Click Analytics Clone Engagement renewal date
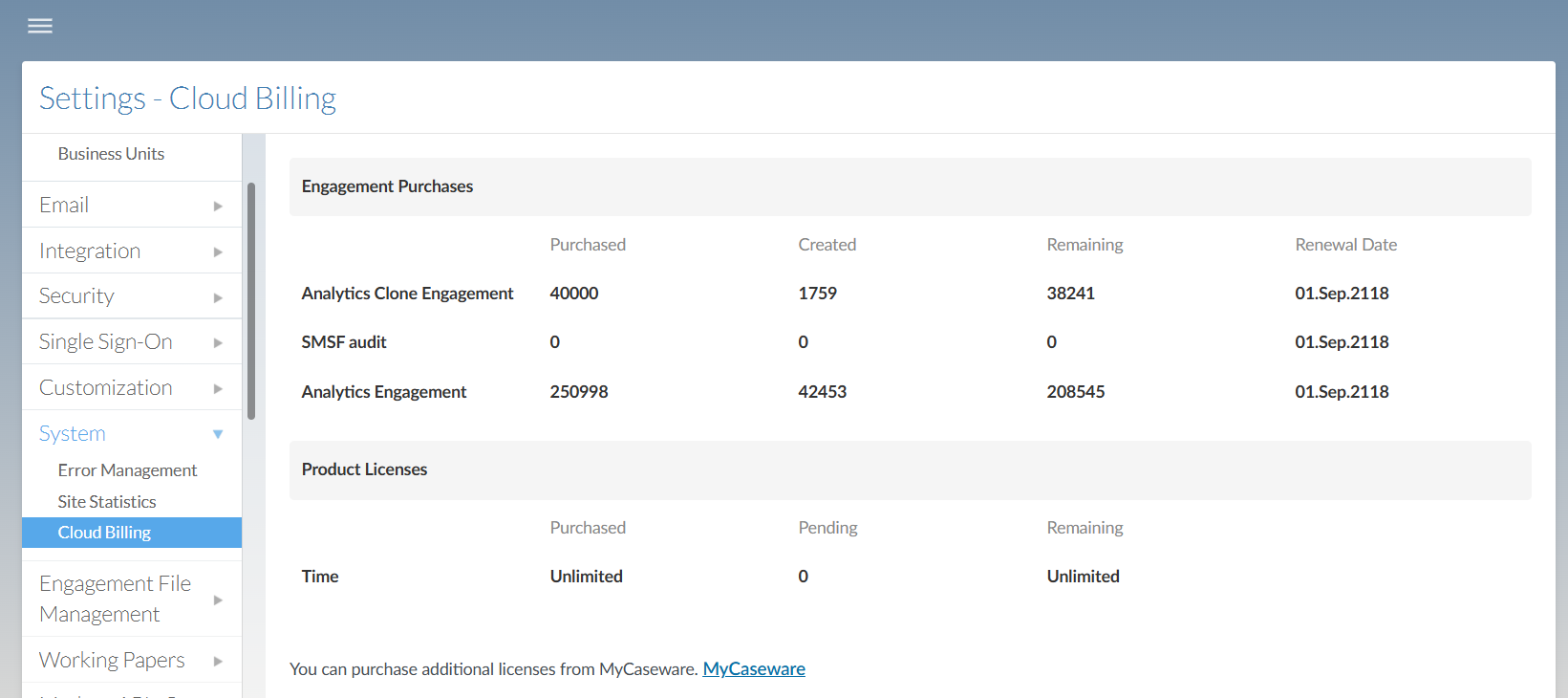The height and width of the screenshot is (698, 1568). (1342, 294)
